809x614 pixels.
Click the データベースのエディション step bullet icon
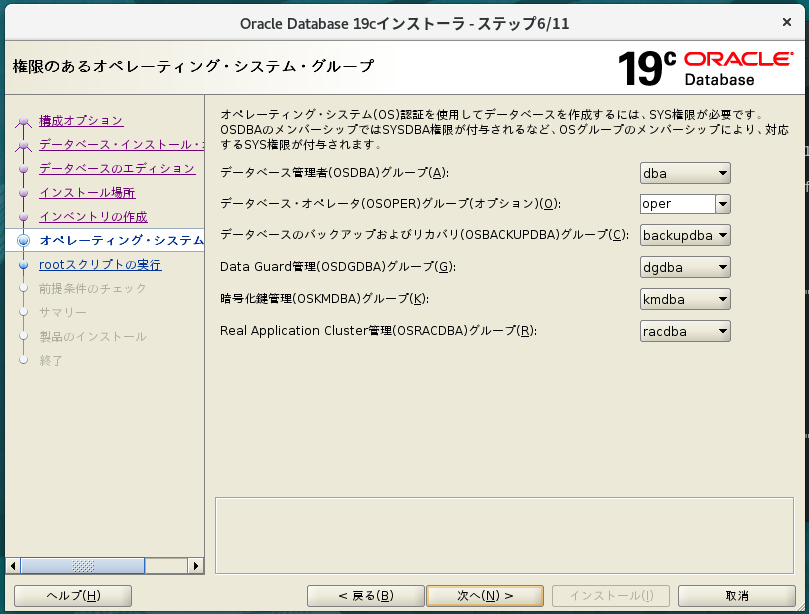point(23,169)
